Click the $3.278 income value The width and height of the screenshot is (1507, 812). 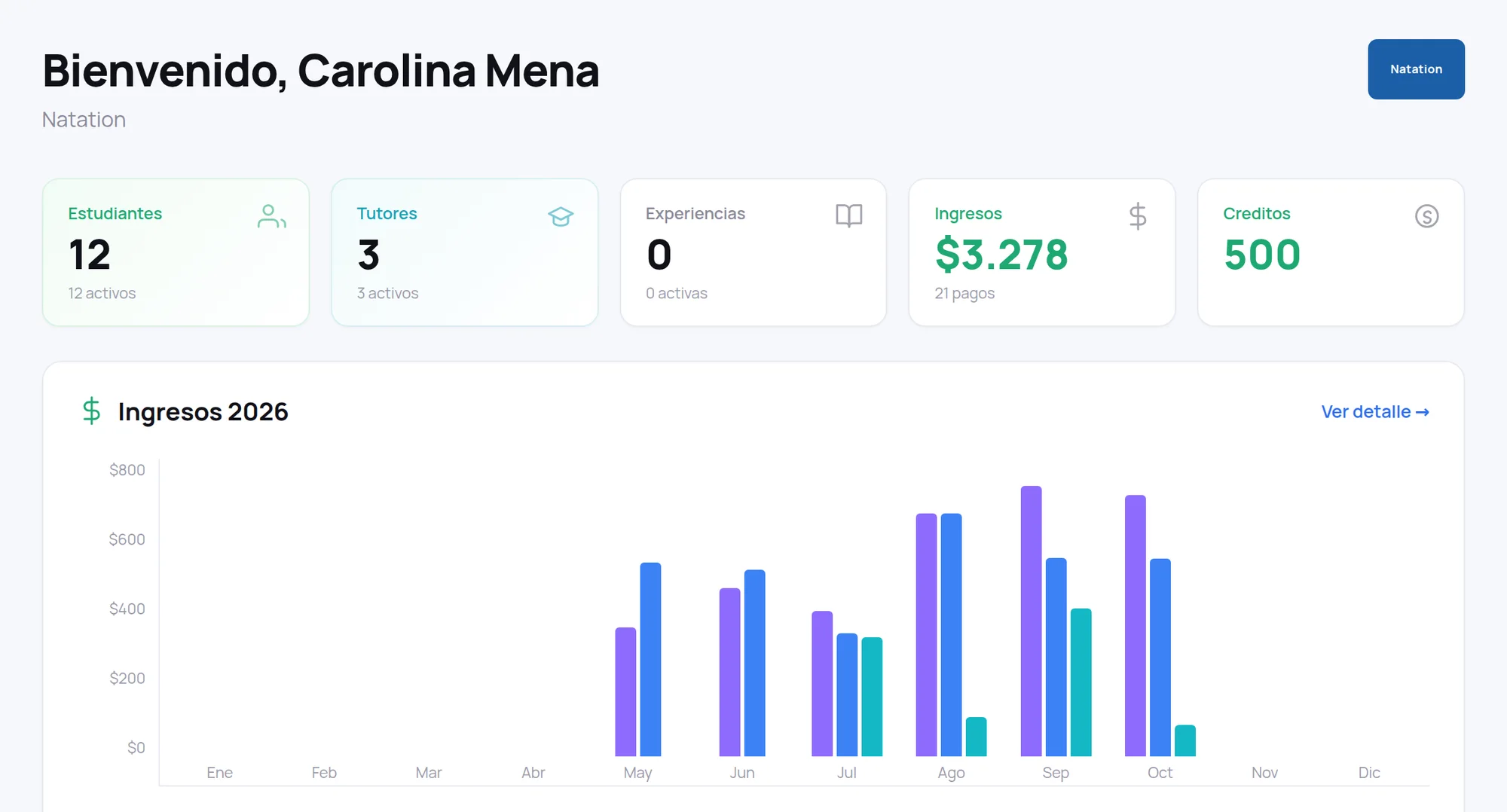1001,255
